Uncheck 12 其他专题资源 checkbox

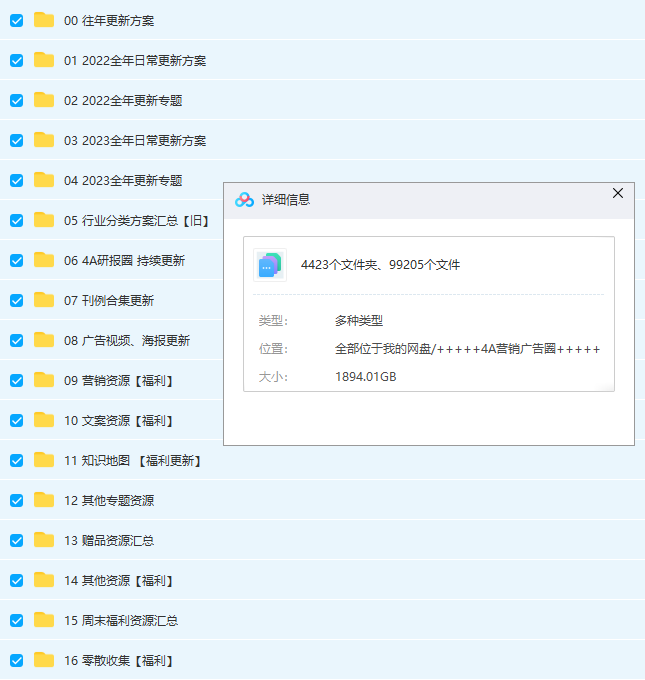click(x=16, y=500)
